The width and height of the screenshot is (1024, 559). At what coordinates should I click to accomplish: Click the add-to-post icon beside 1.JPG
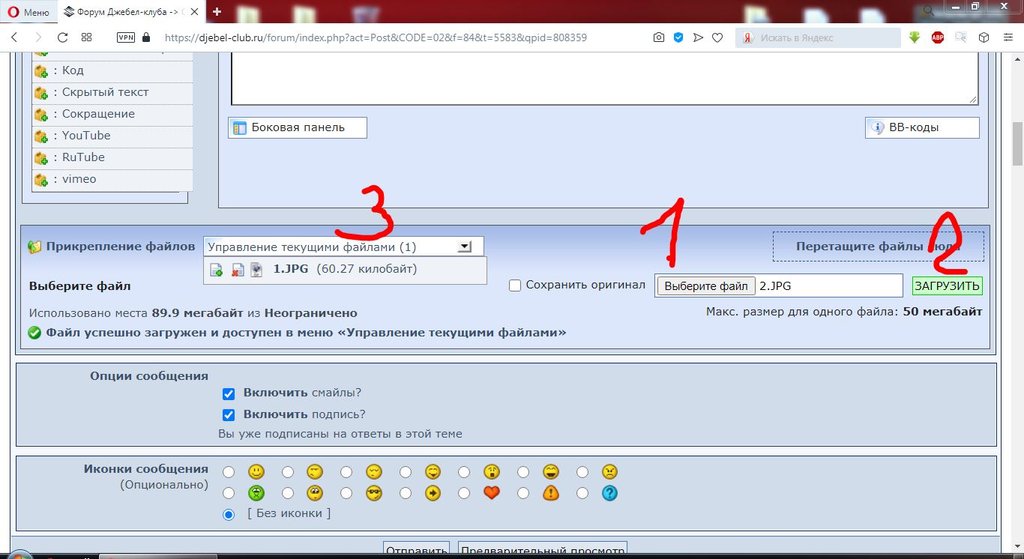(x=216, y=270)
